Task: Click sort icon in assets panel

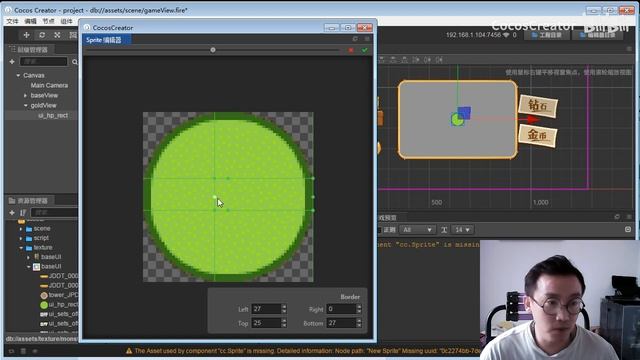Action: click(23, 213)
